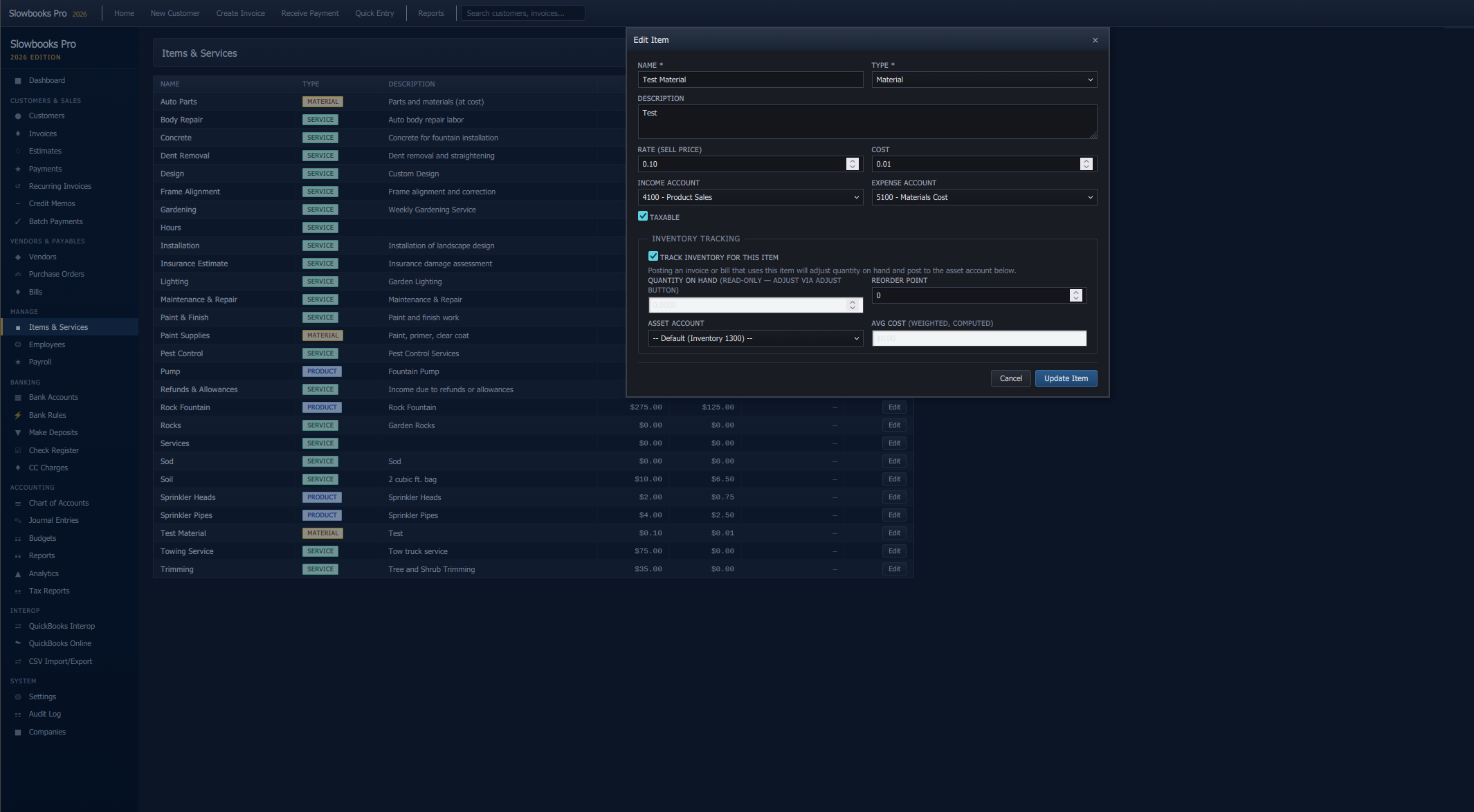Viewport: 1474px width, 812px height.
Task: Open the Type dropdown showing Material
Action: (x=984, y=80)
